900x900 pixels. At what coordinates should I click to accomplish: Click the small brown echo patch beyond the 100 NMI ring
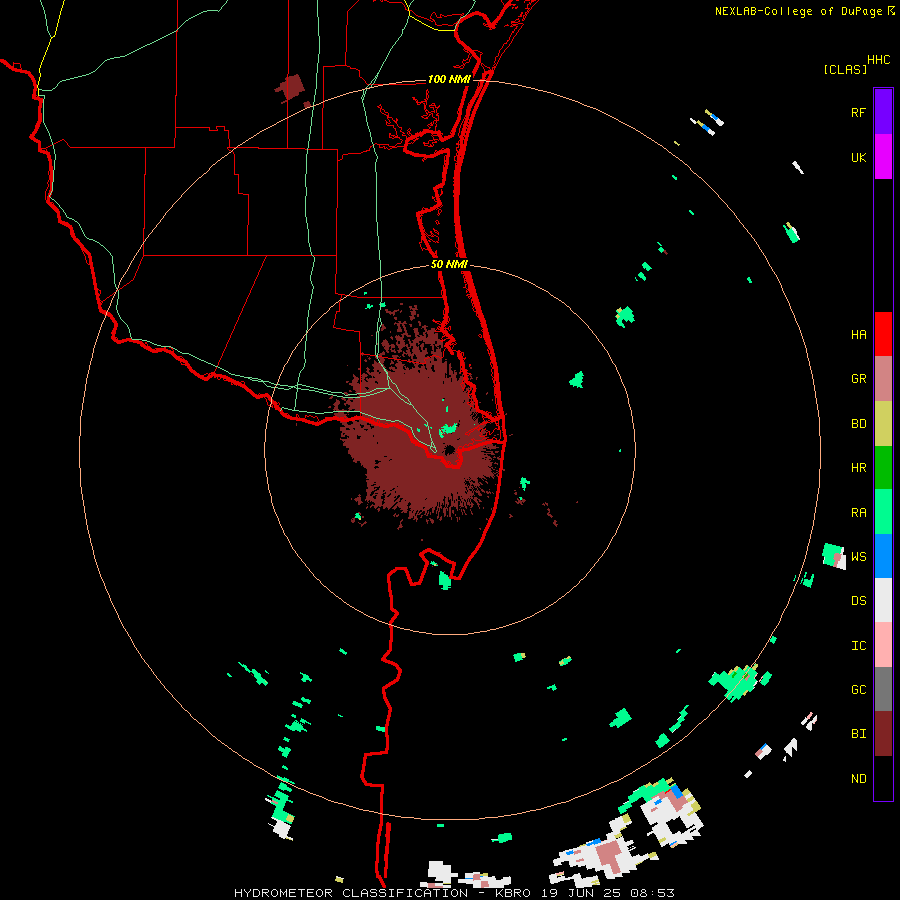(x=291, y=88)
